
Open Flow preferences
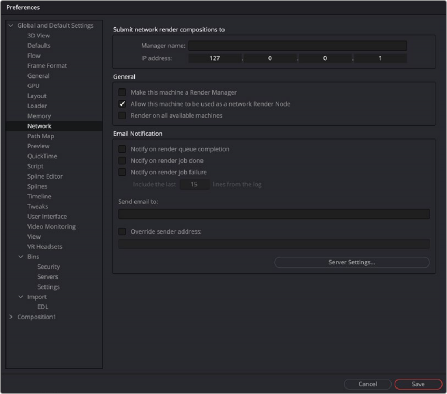point(34,55)
